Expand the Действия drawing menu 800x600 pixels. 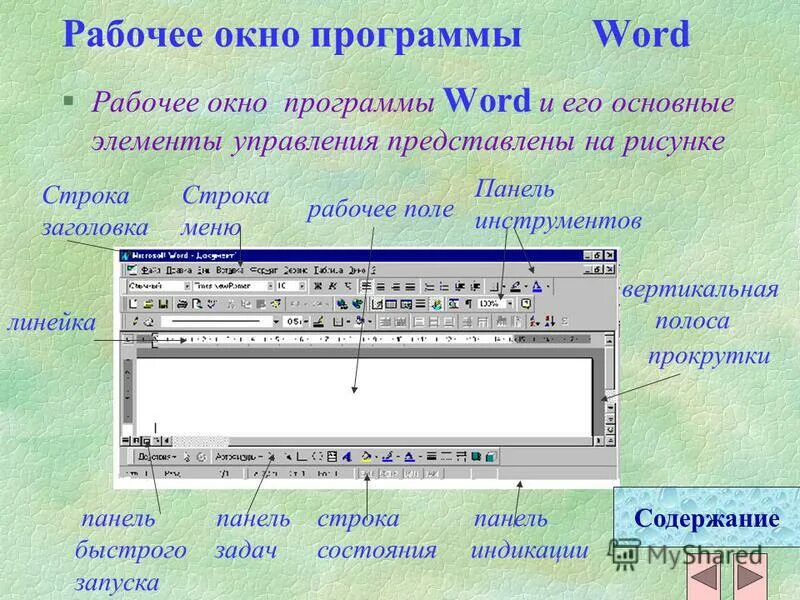pos(157,457)
